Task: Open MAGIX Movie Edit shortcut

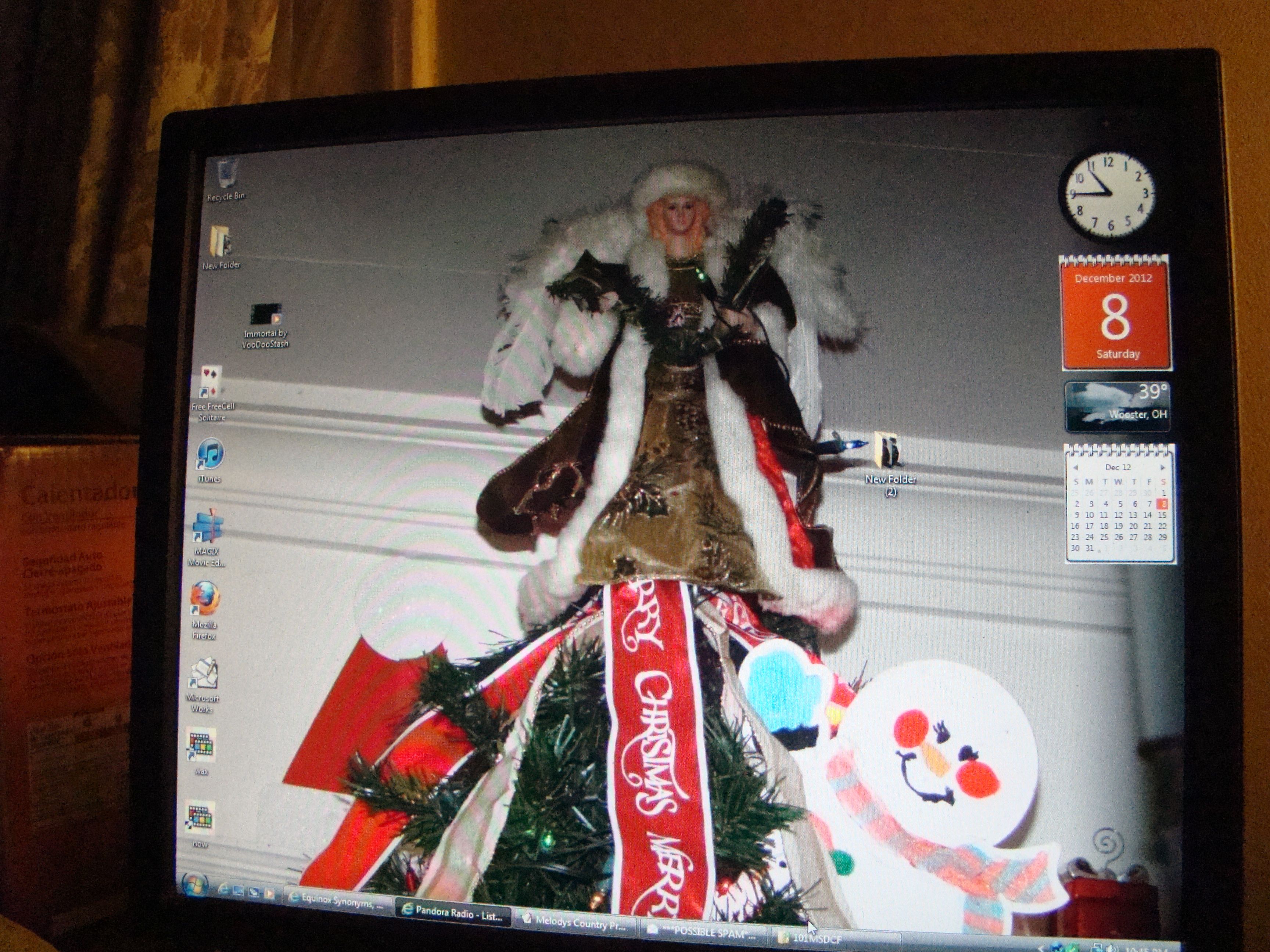Action: click(x=207, y=538)
